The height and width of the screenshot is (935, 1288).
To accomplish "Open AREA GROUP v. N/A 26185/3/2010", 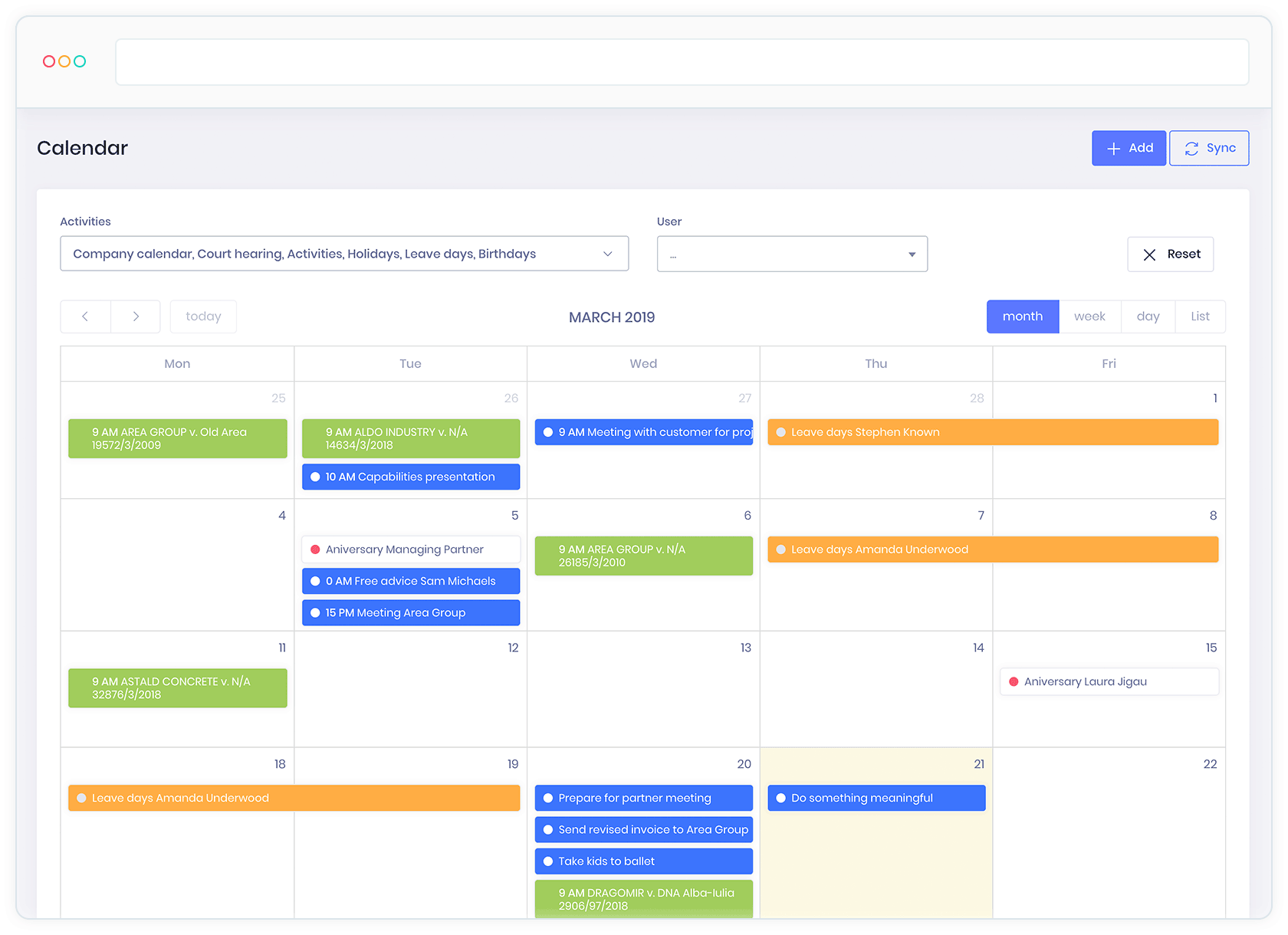I will pyautogui.click(x=644, y=556).
